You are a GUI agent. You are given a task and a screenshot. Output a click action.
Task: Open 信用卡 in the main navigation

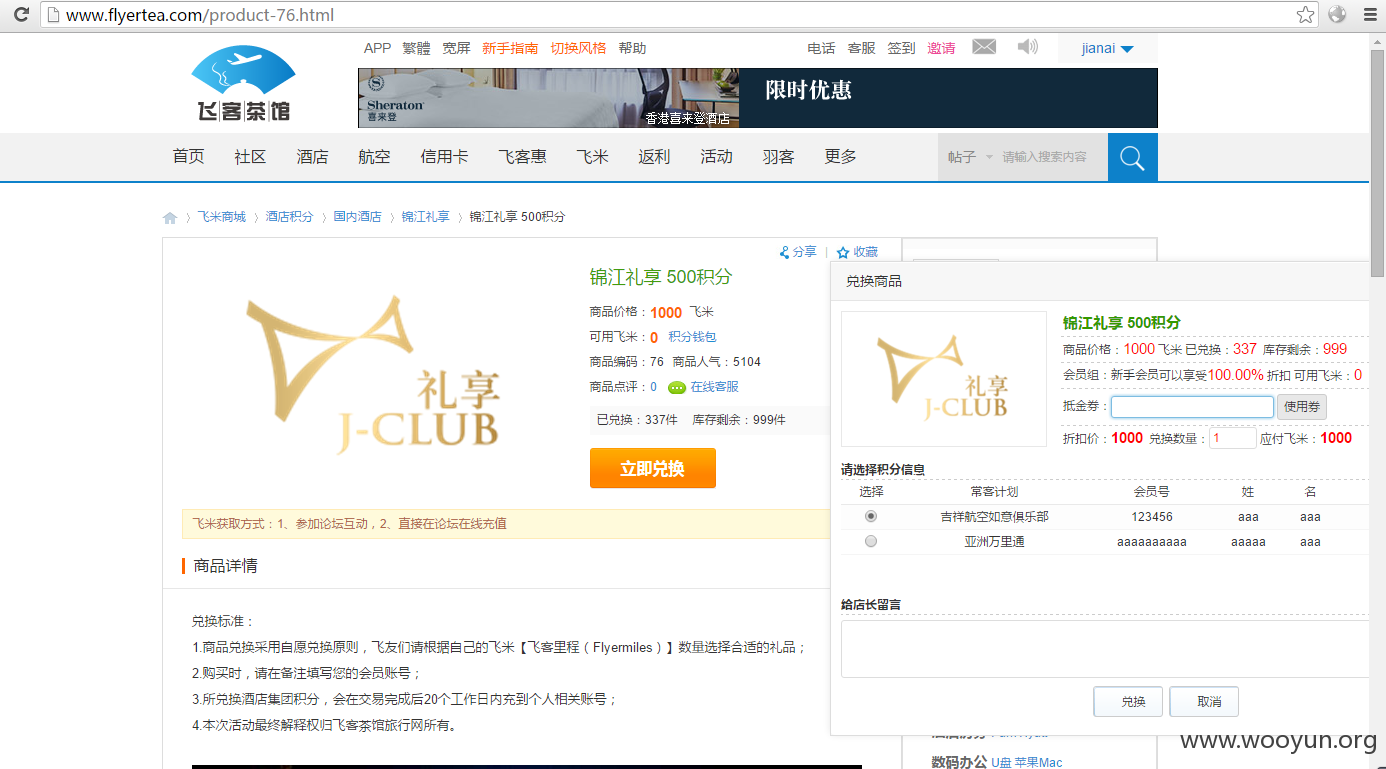coord(444,157)
